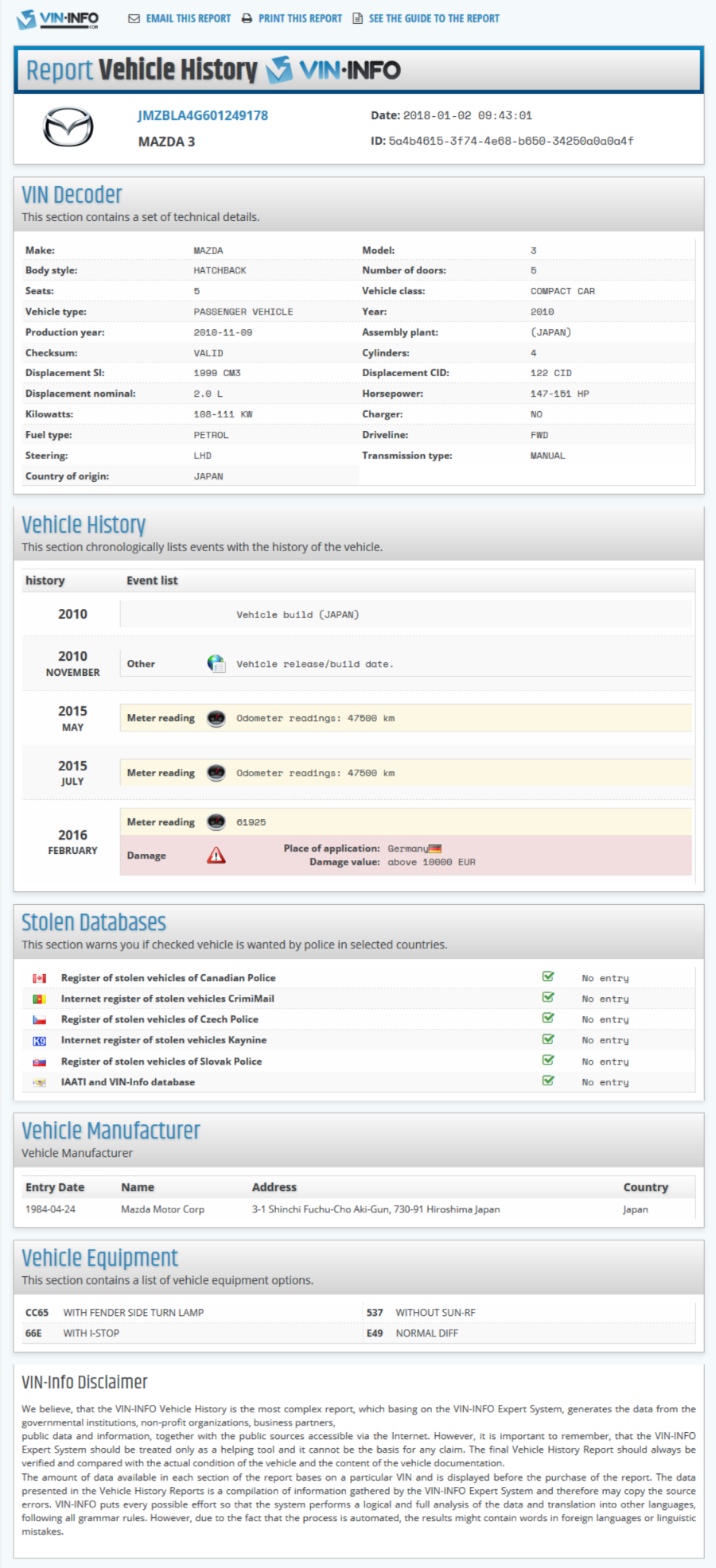Click the VIN-INFO logo at top left

click(57, 19)
